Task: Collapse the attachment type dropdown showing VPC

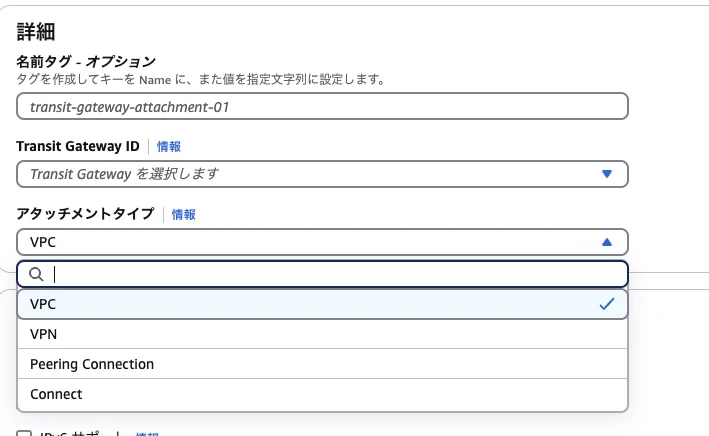Action: [x=322, y=242]
